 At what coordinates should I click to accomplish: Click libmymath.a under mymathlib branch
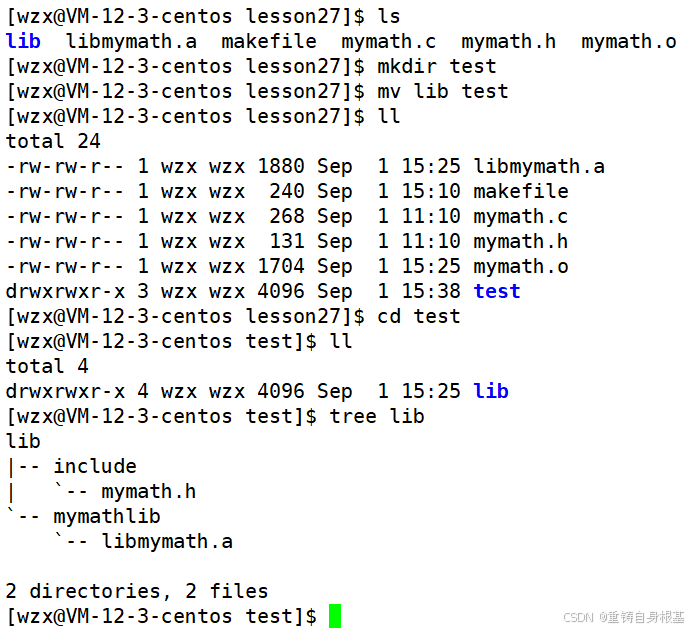(x=167, y=541)
